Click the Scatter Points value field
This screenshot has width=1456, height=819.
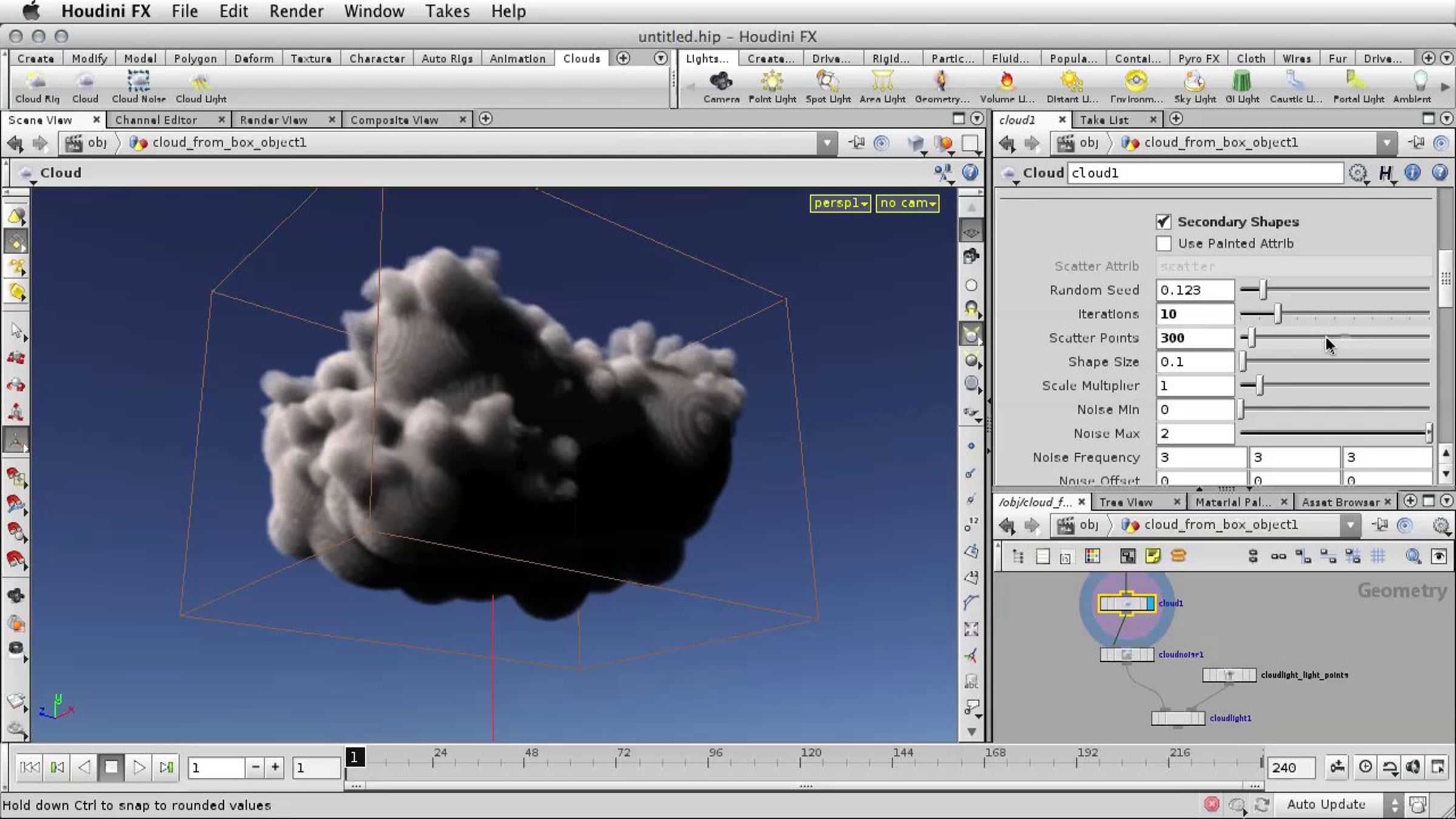tap(1195, 338)
